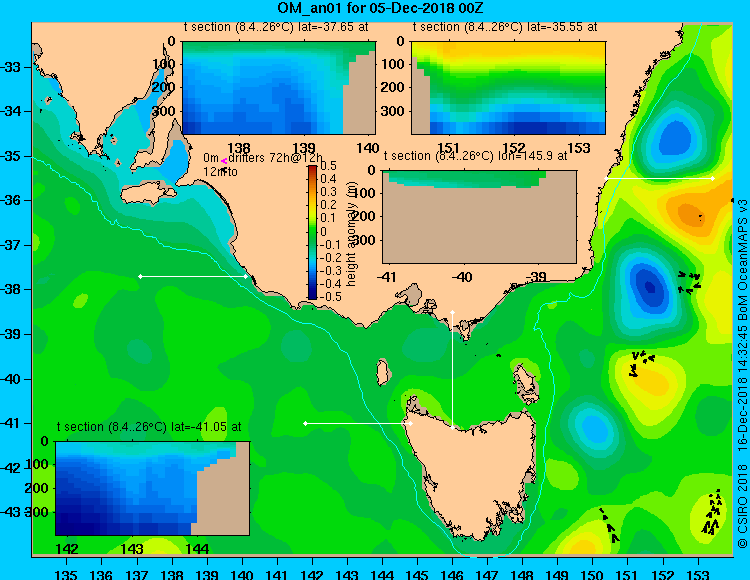Open the lat=-35.55 temperature section inset
This screenshot has height=580, width=750.
tap(508, 88)
